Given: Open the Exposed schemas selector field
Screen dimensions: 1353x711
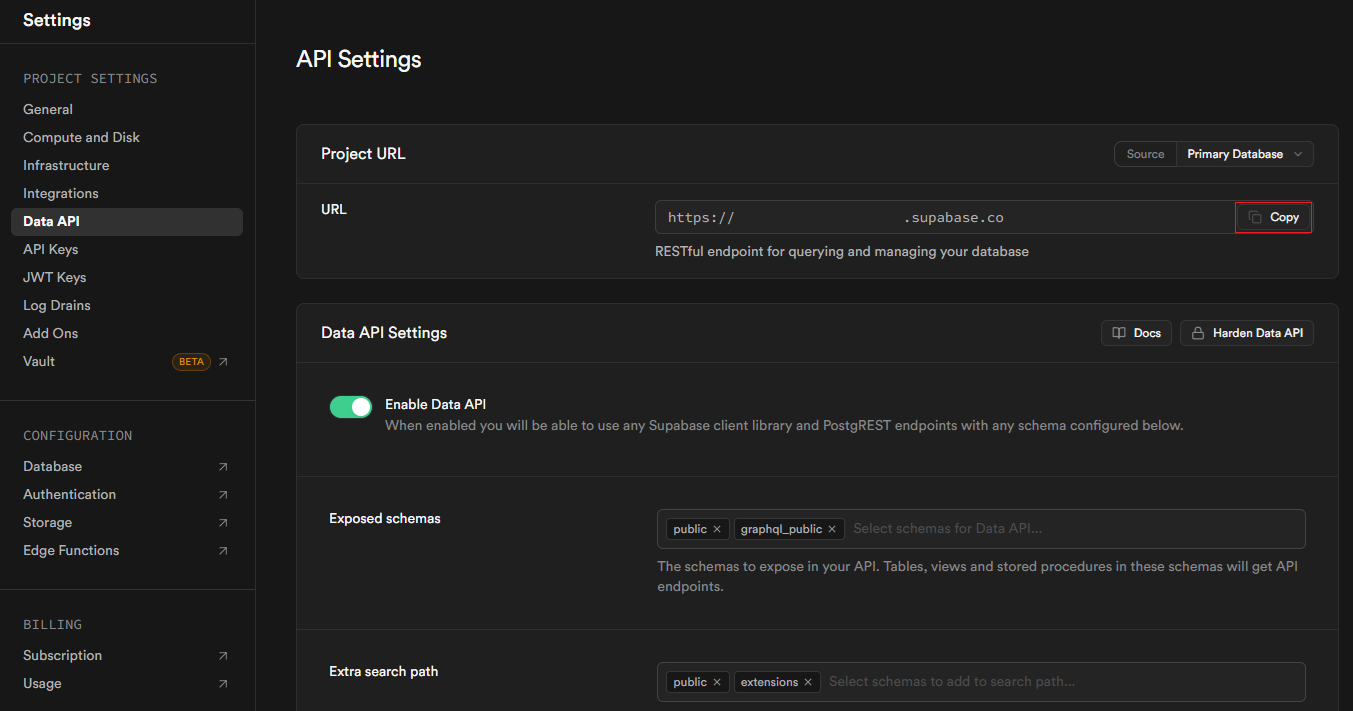Looking at the screenshot, I should pos(1070,529).
